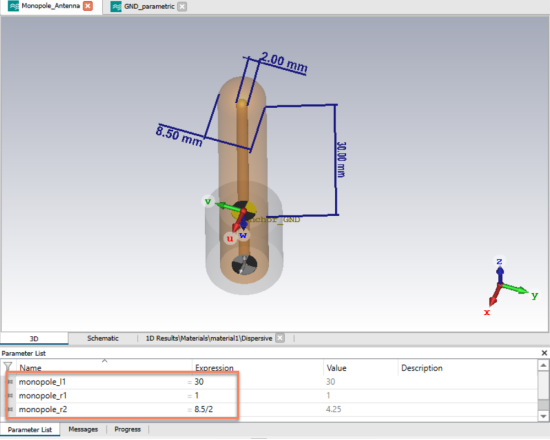Screen dimensions: 550x440
Task: Close the GND_parametric tab
Action: pyautogui.click(x=182, y=7)
